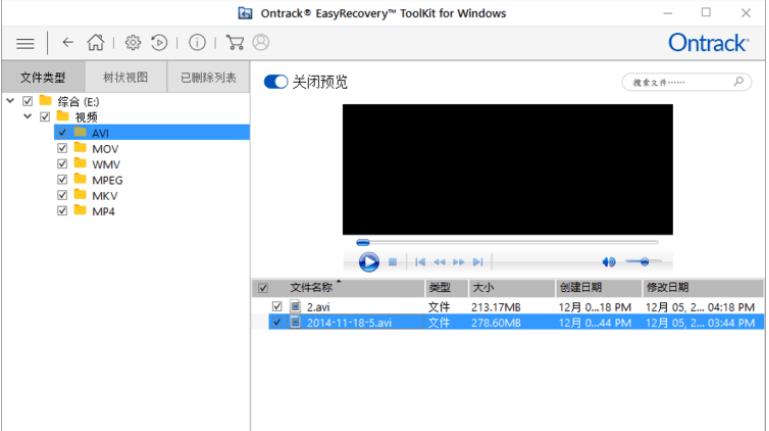Uncheck the AVI checkbox
769x431 pixels.
pos(62,132)
